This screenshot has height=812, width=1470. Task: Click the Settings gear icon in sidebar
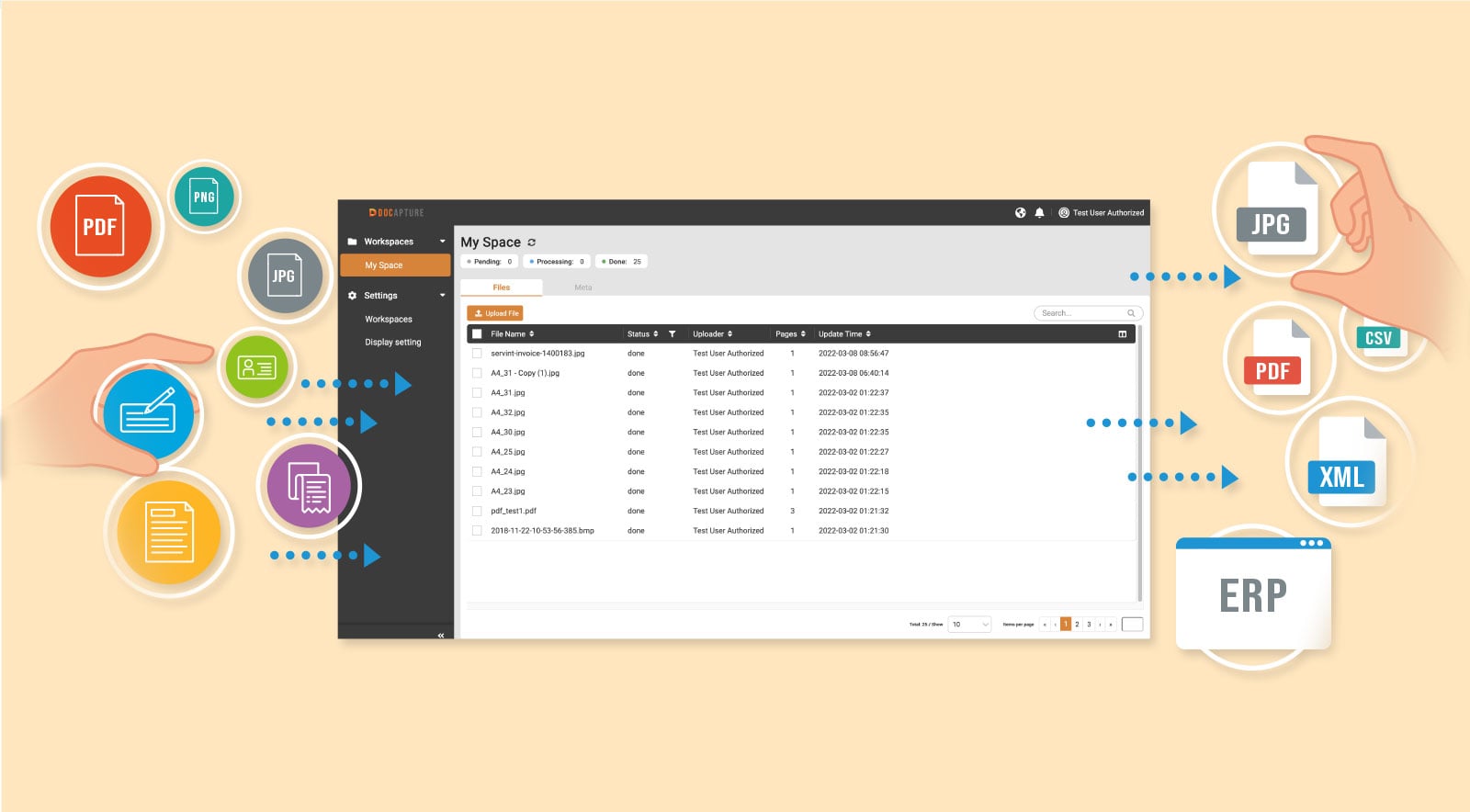352,296
